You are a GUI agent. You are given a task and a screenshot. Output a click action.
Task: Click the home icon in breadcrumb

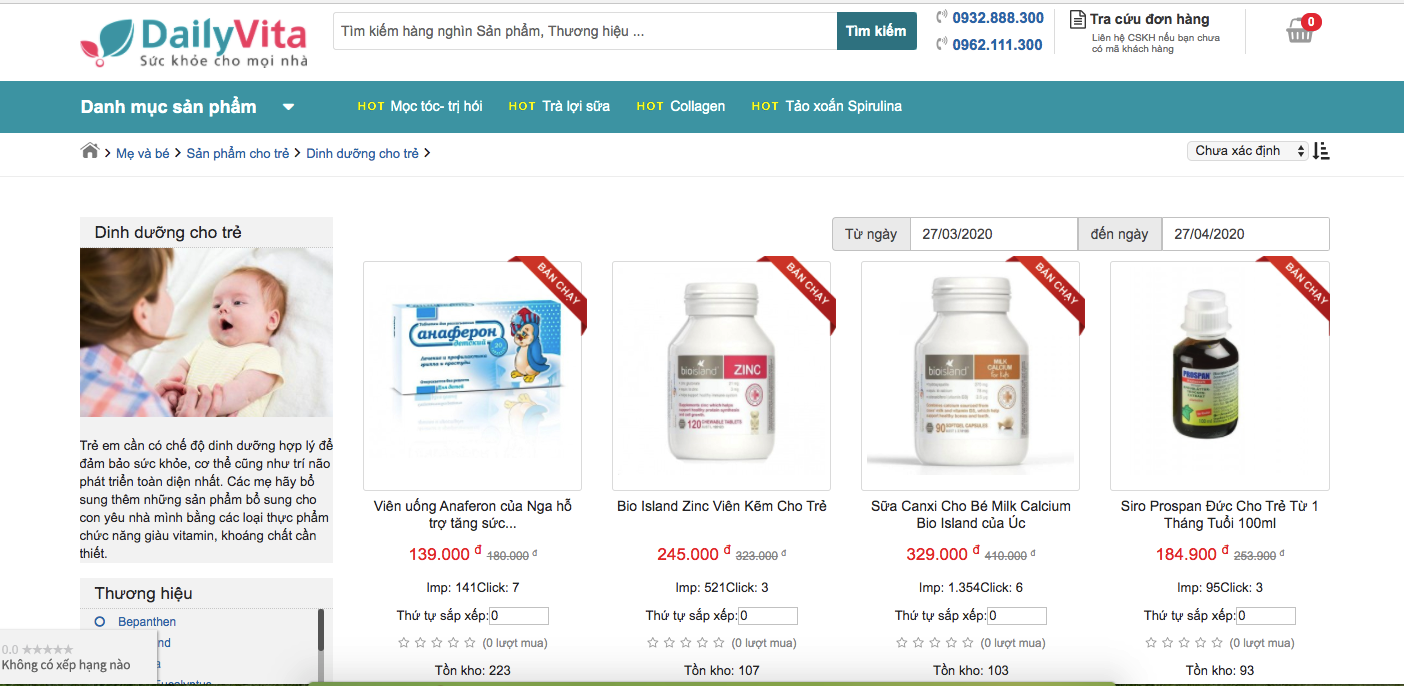90,151
